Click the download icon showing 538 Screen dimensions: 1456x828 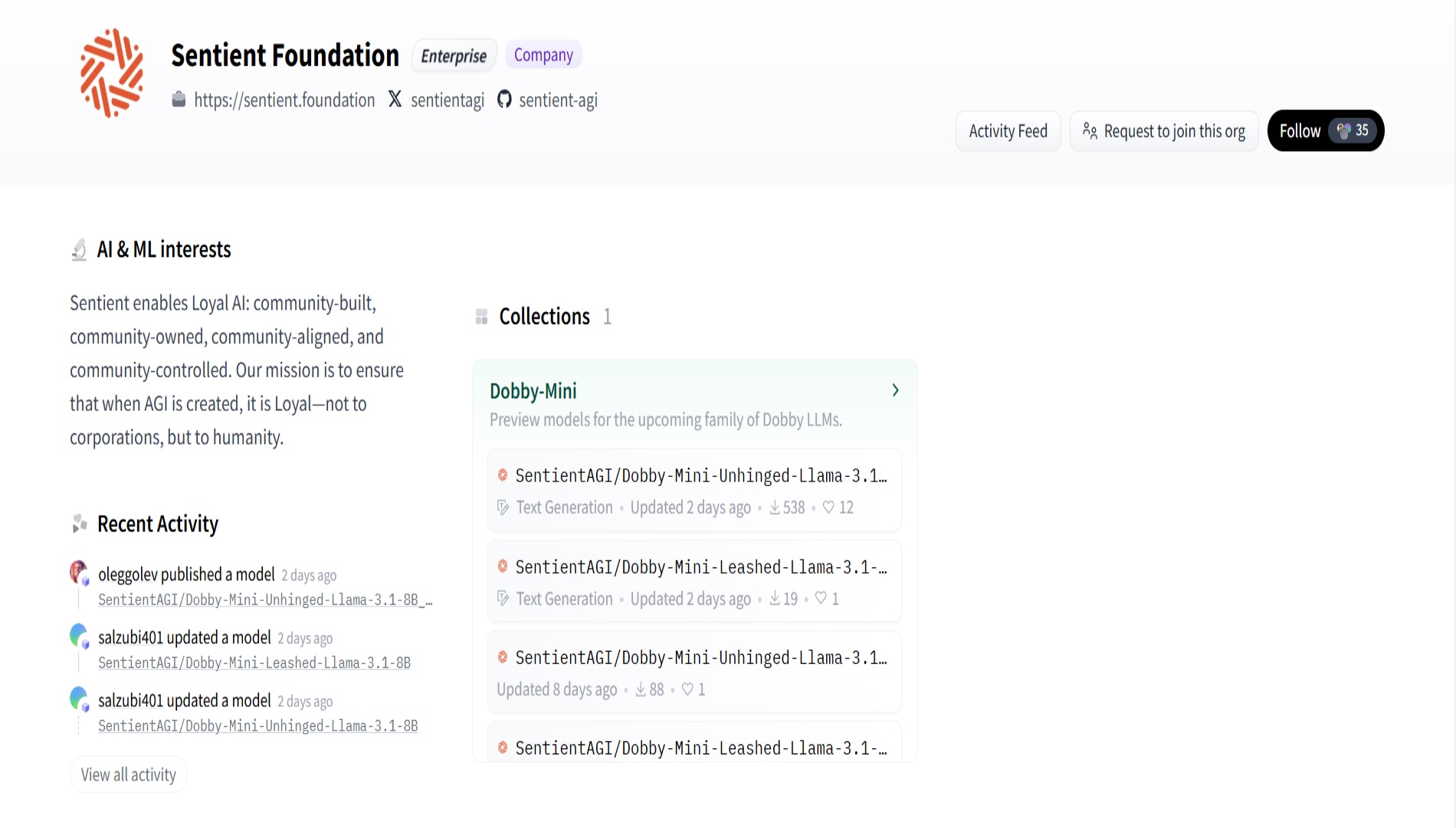click(x=775, y=507)
